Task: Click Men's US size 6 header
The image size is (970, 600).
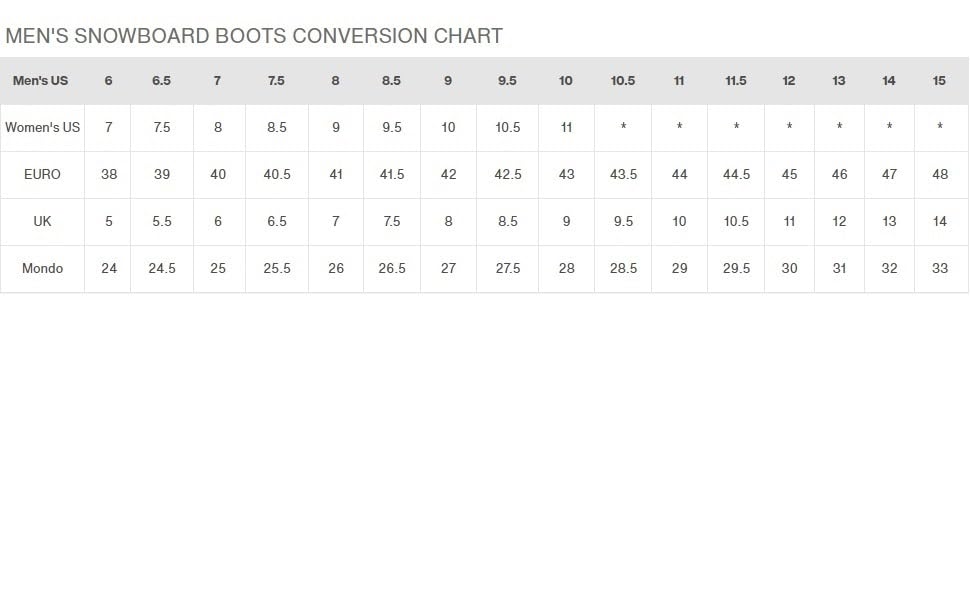Action: coord(108,80)
